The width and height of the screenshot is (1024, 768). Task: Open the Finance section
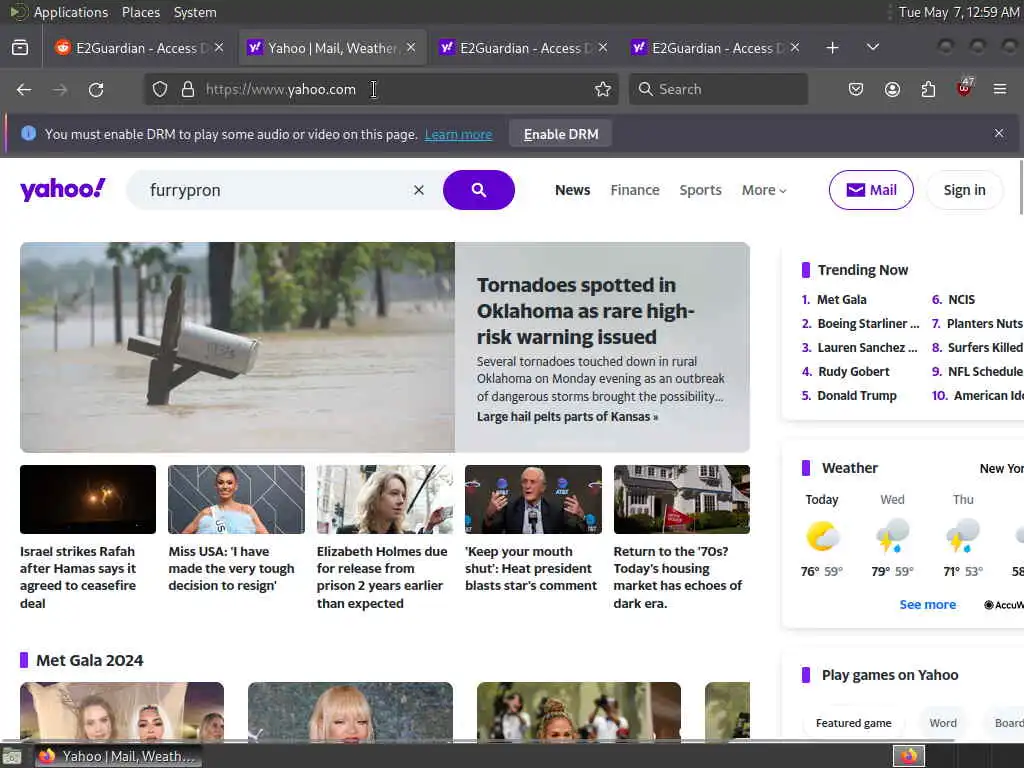(635, 190)
